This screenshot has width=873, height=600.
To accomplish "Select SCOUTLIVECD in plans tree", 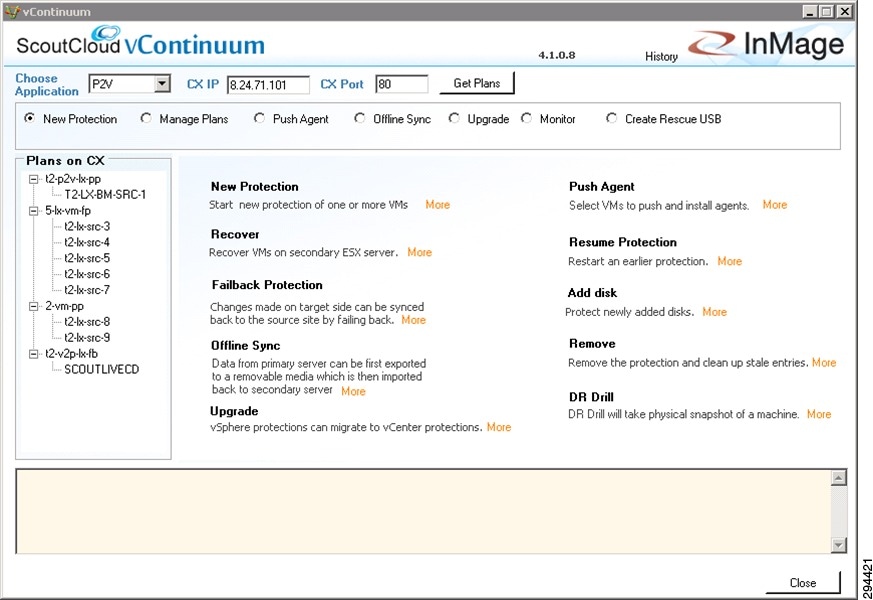I will (x=101, y=370).
